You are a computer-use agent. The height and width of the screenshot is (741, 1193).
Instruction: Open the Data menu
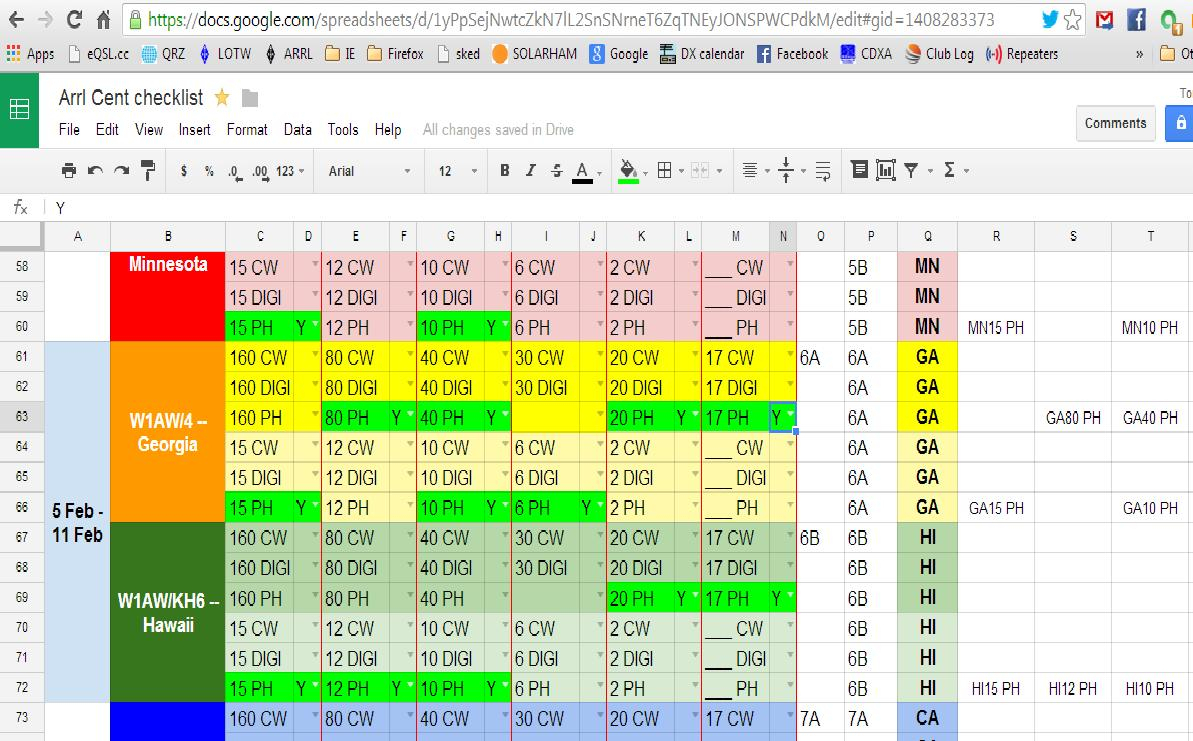click(x=297, y=130)
